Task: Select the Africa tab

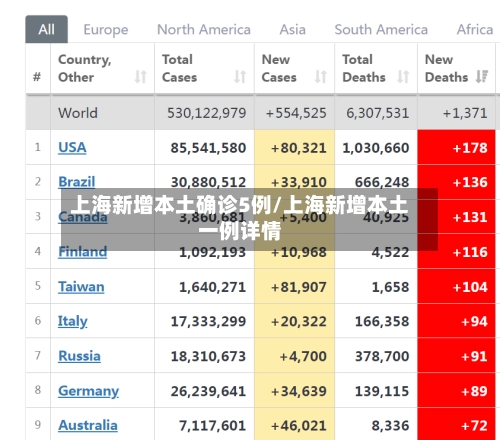Action: 475,30
